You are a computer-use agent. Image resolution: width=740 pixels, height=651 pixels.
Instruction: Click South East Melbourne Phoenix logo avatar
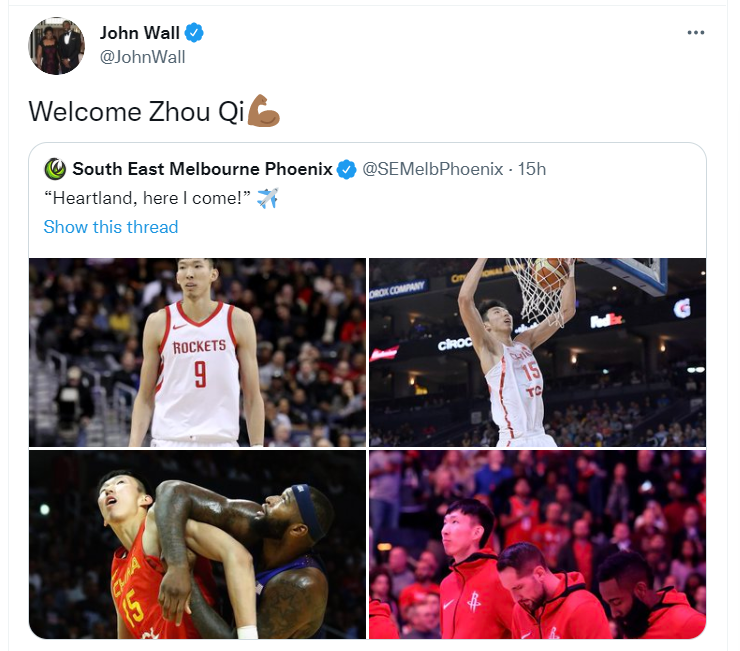pyautogui.click(x=55, y=169)
